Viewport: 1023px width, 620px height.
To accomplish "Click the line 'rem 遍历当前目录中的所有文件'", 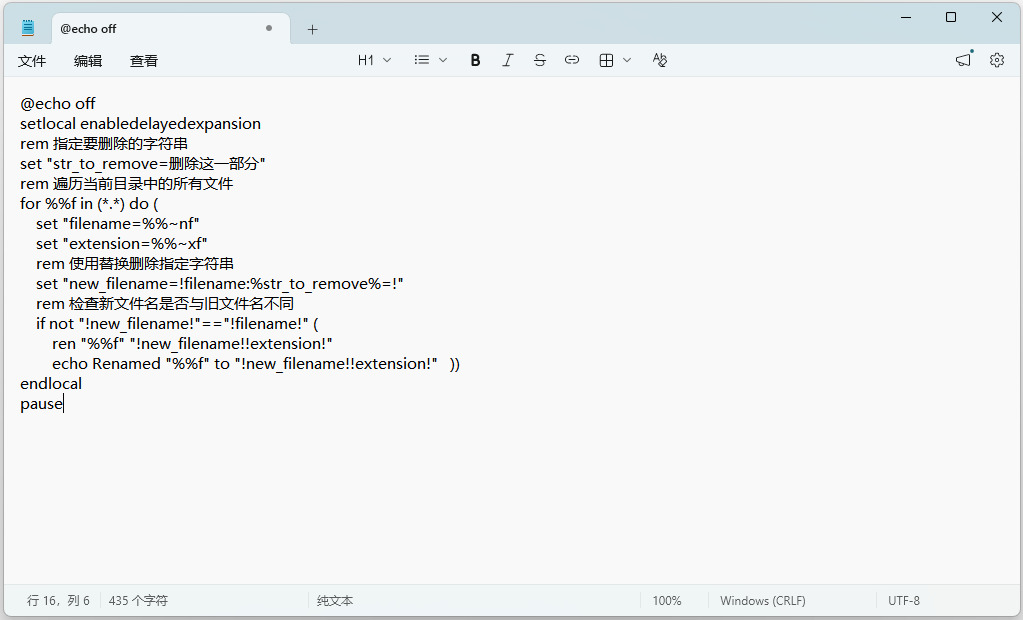I will coord(127,184).
